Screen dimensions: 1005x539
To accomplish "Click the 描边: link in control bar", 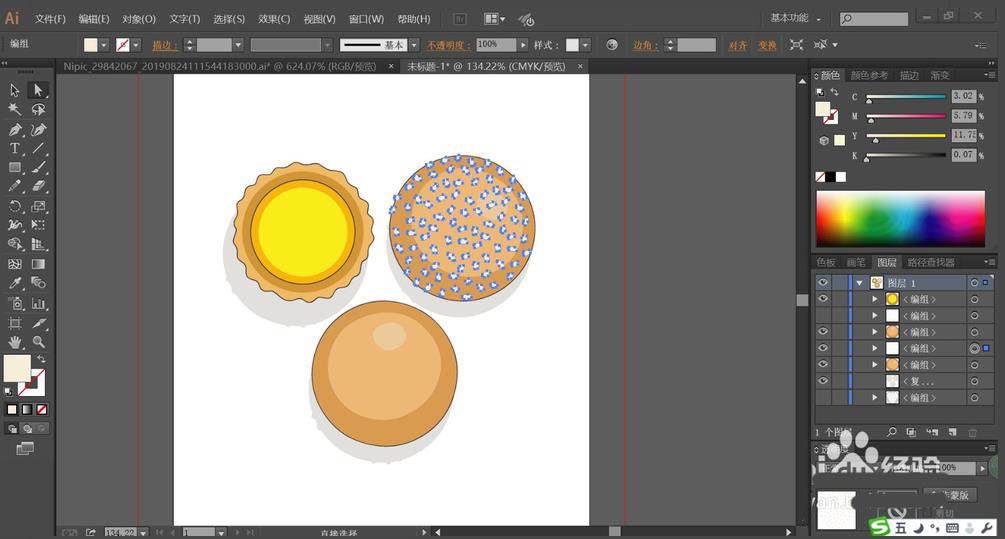I will pos(165,46).
